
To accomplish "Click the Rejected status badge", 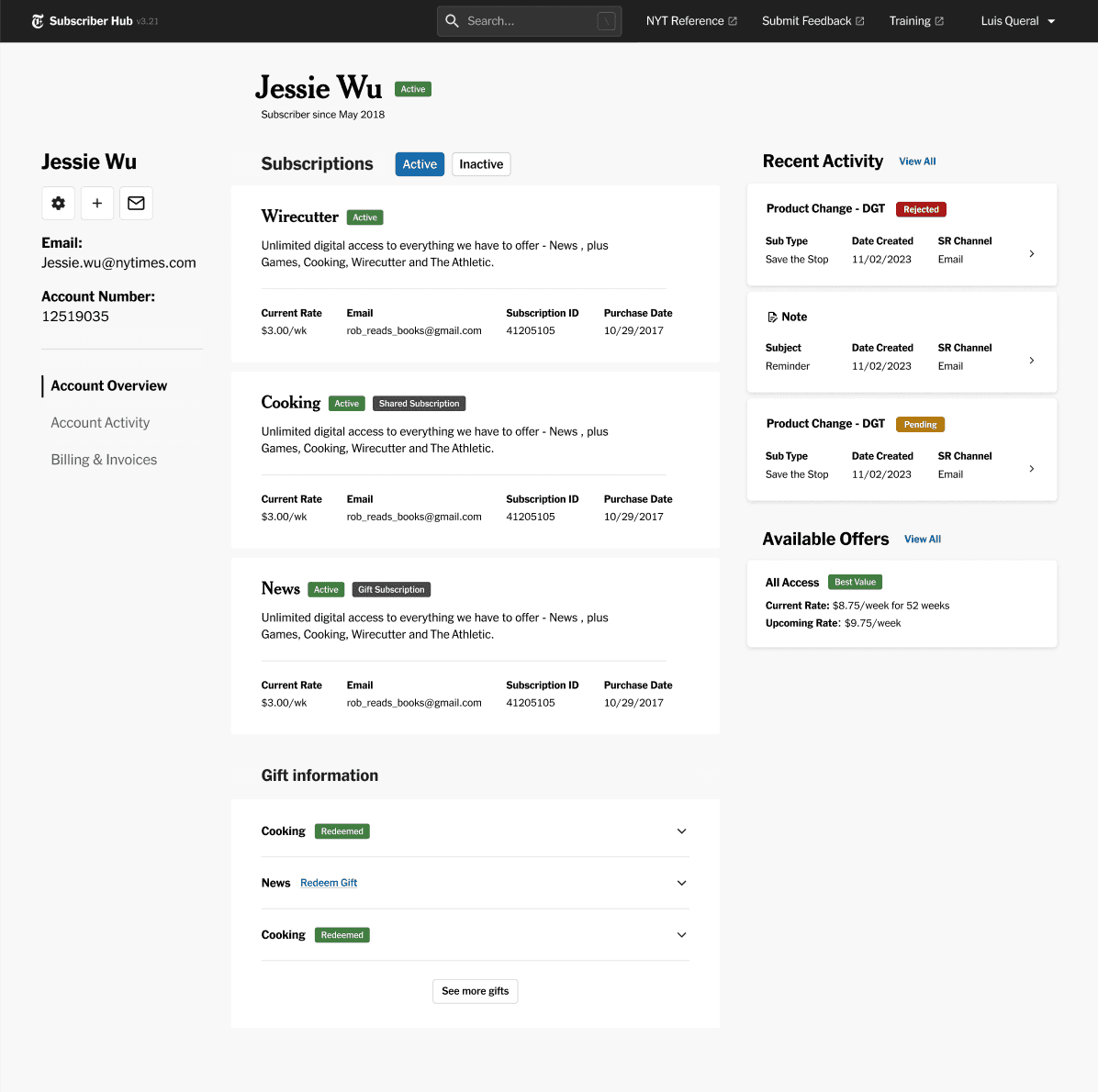I will (x=921, y=209).
